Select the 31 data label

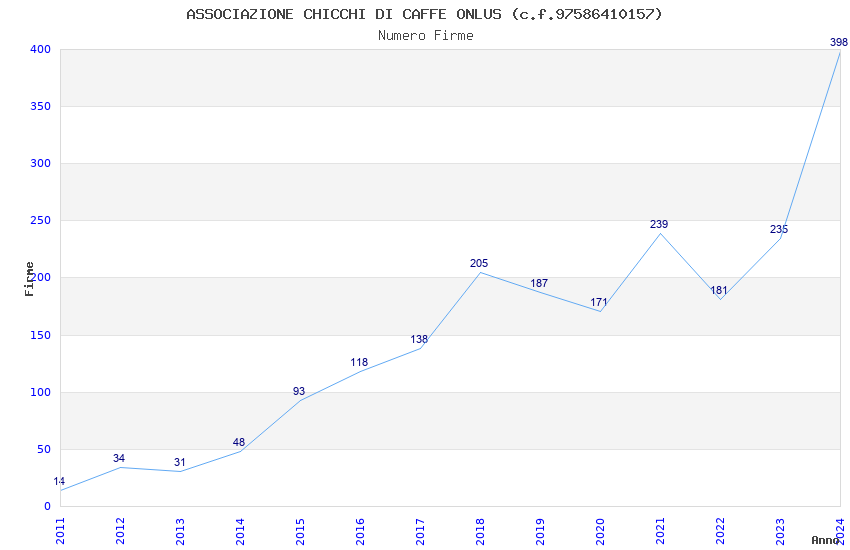point(179,462)
